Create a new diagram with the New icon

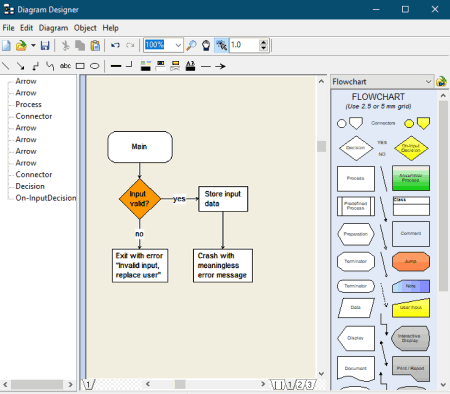point(6,45)
